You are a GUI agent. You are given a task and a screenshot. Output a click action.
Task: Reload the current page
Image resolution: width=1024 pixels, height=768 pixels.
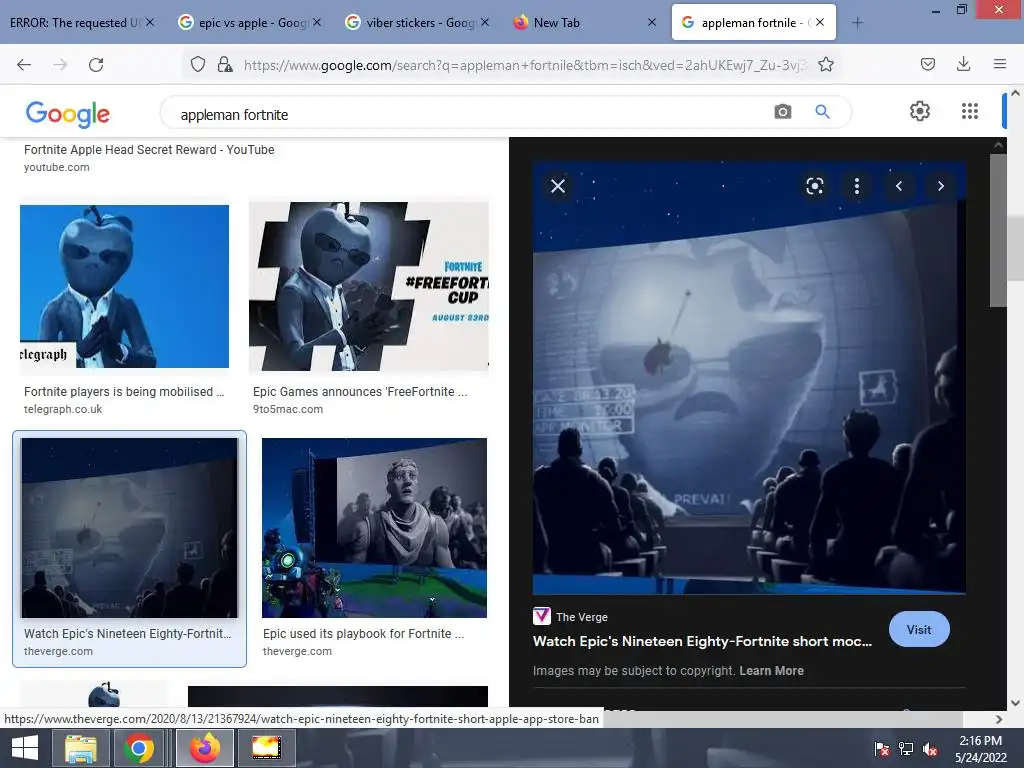coord(96,64)
